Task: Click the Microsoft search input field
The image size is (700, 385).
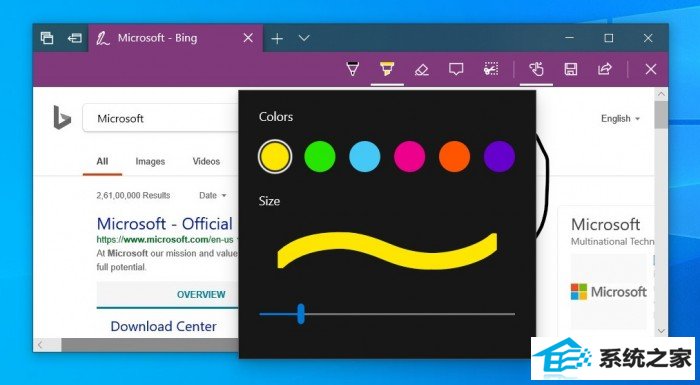Action: [161, 118]
